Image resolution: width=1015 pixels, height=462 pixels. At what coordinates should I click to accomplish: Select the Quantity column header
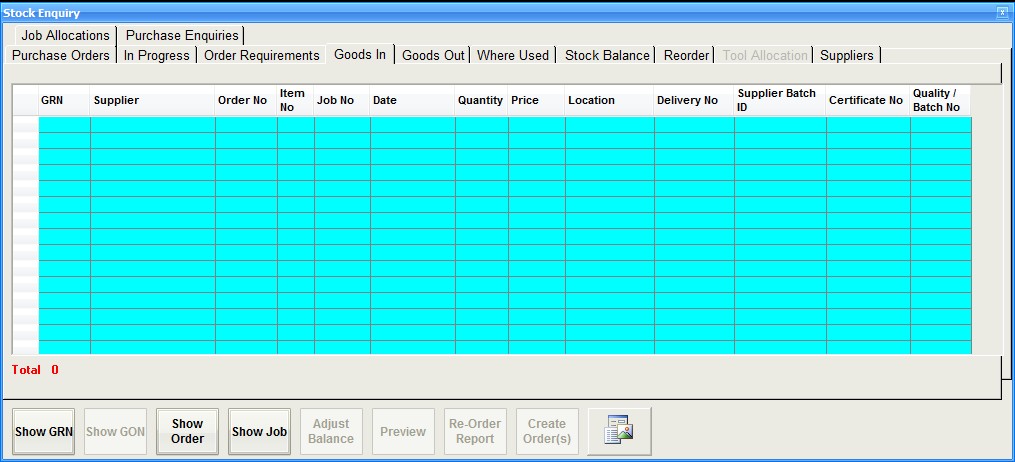(481, 100)
